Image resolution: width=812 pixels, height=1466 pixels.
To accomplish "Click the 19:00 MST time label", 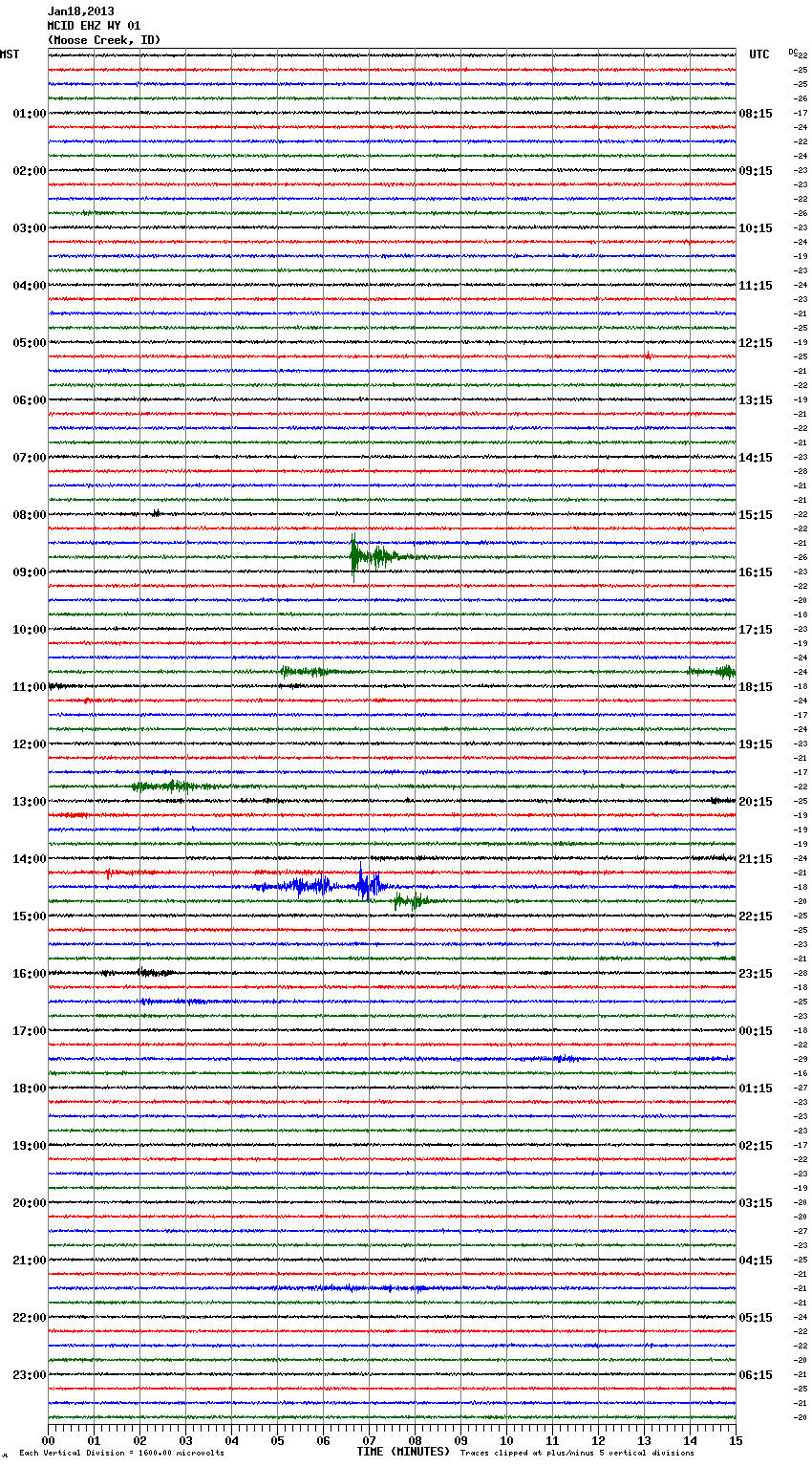I will pos(30,1146).
